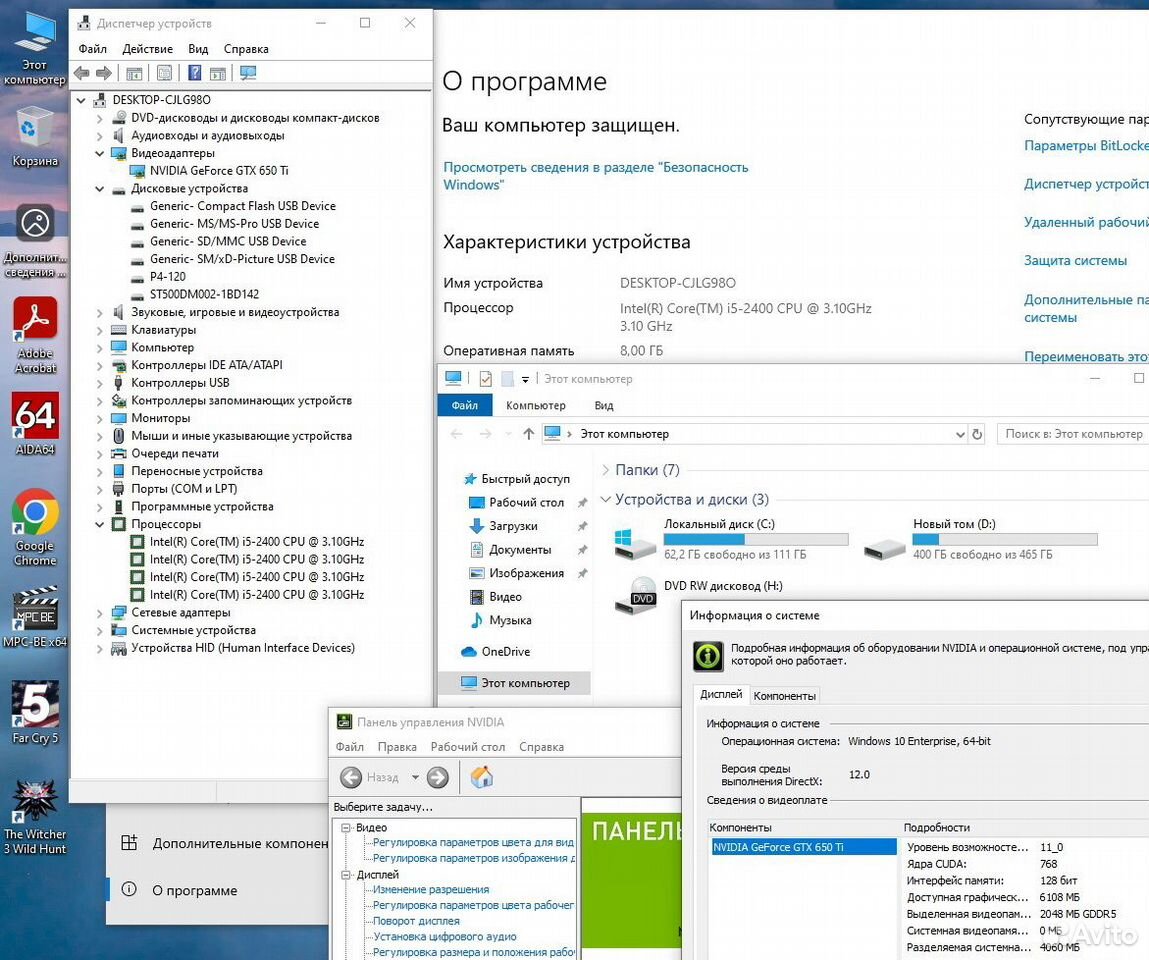1149x960 pixels.
Task: Click the up arrow in Explorer navigation
Action: pos(528,434)
